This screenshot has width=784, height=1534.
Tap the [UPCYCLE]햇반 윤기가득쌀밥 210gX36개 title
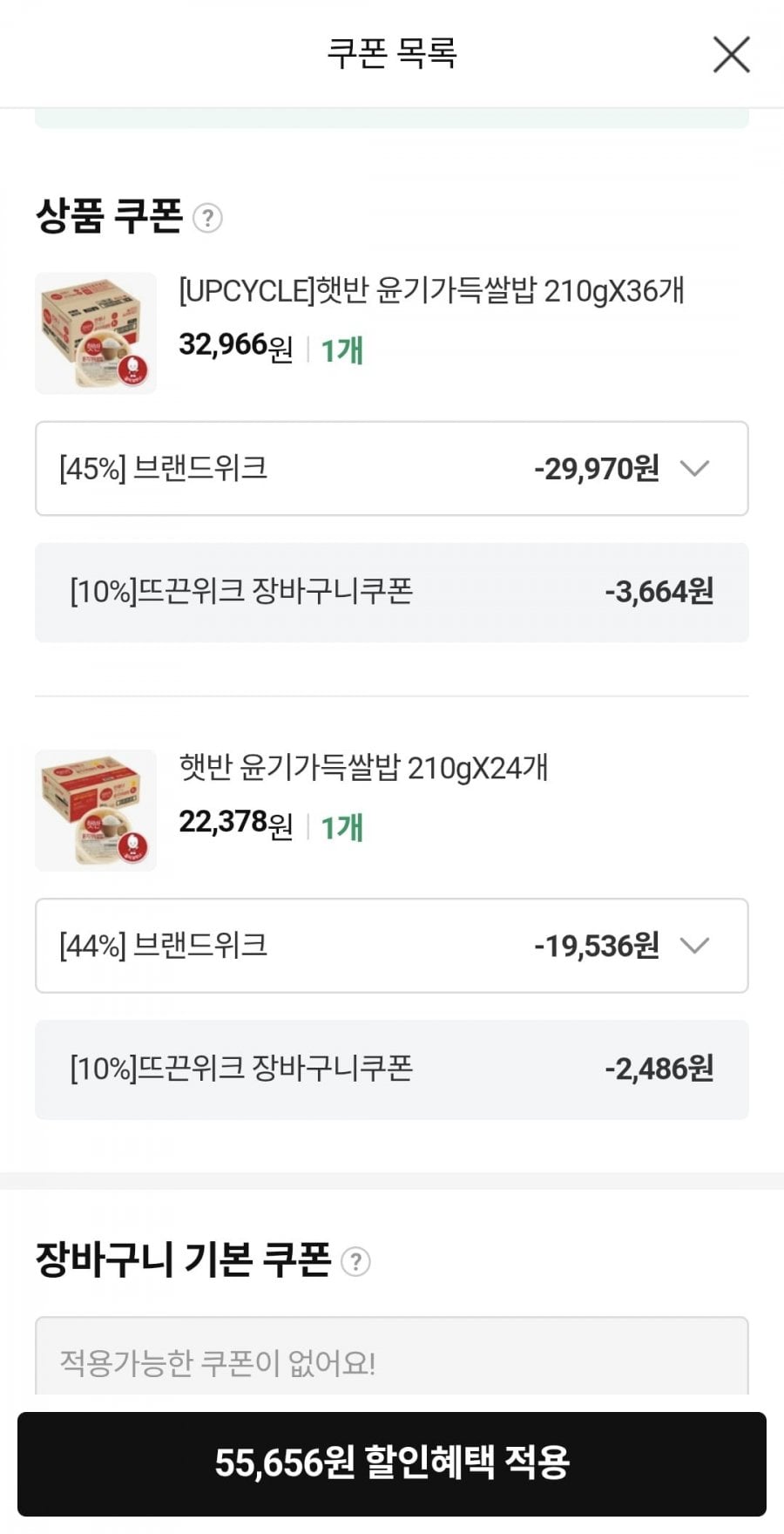[431, 291]
